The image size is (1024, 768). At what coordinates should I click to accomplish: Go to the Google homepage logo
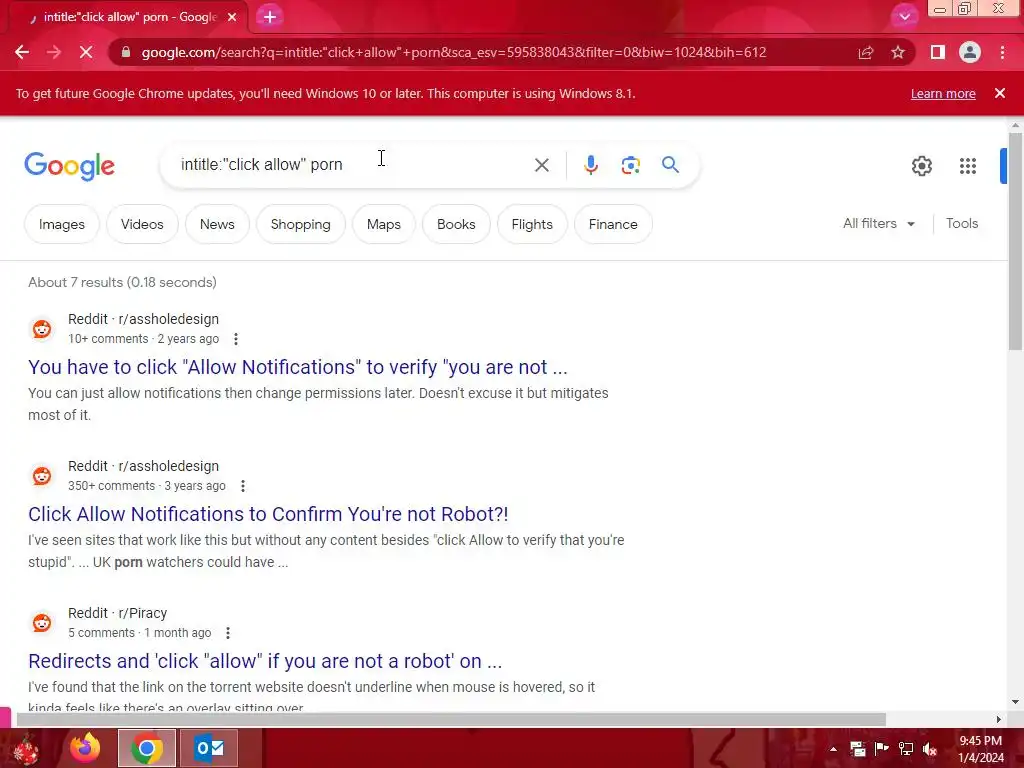coord(69,166)
